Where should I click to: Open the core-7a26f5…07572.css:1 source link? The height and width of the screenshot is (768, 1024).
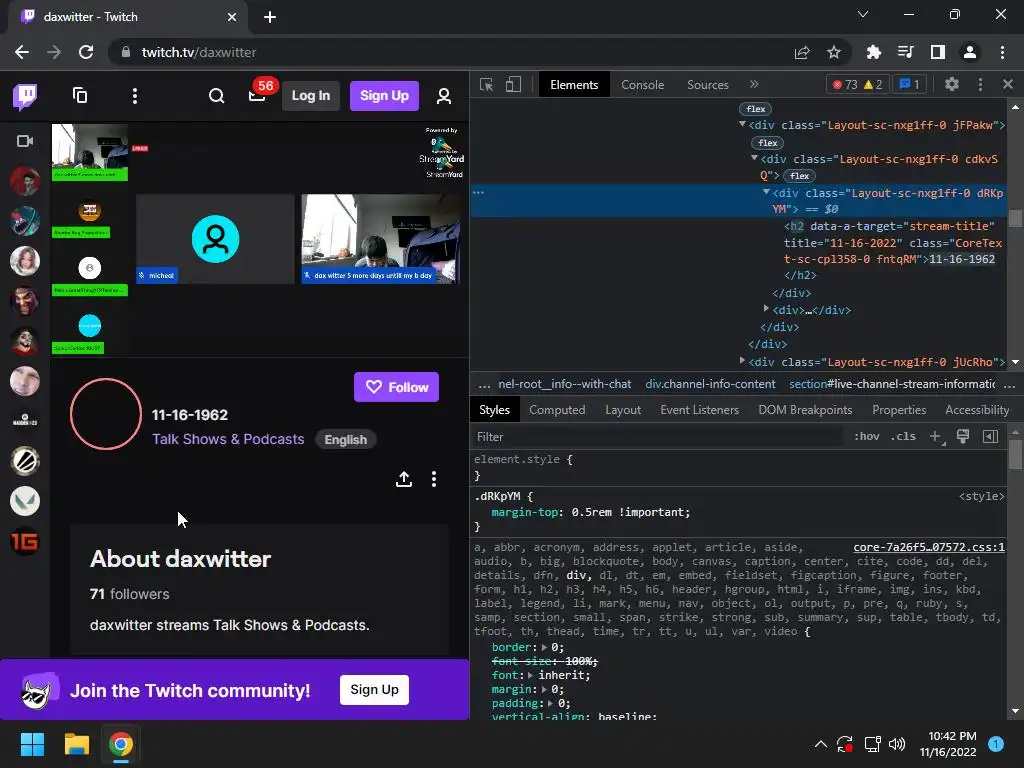tap(929, 547)
